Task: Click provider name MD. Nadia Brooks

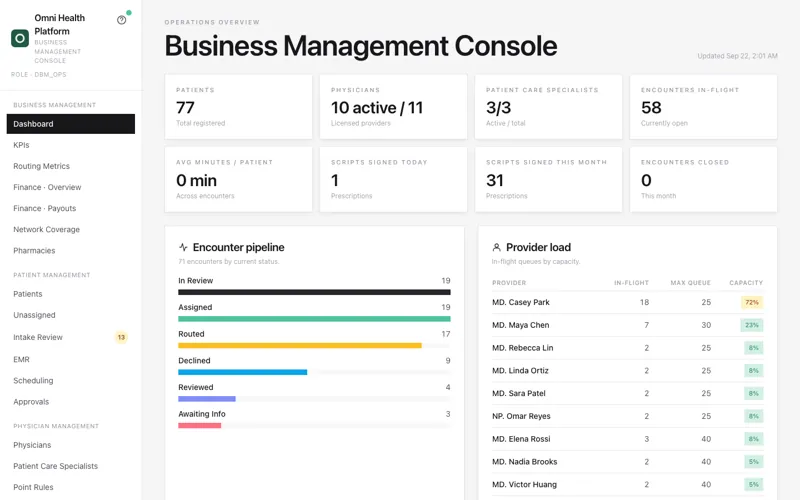Action: click(524, 462)
